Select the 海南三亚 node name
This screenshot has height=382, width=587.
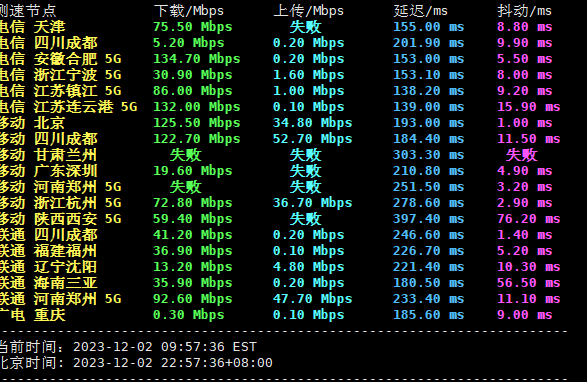click(66, 283)
